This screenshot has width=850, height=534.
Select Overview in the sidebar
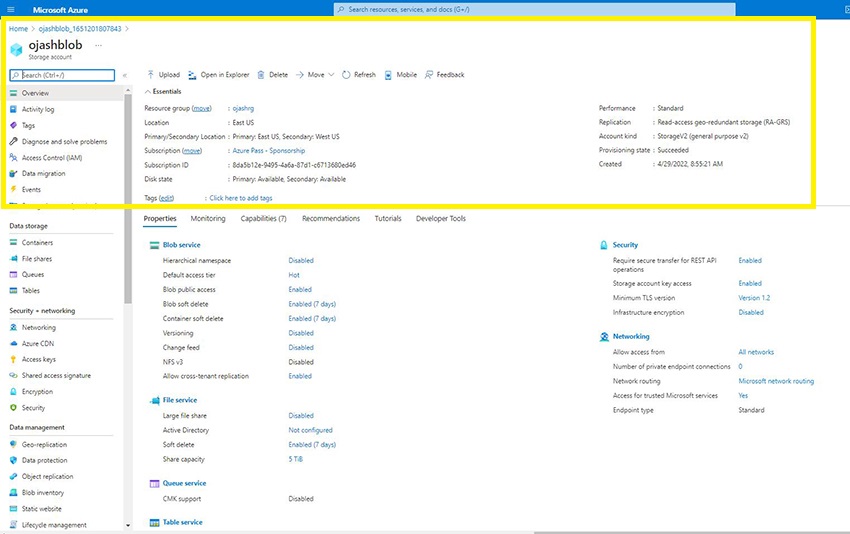coord(65,93)
